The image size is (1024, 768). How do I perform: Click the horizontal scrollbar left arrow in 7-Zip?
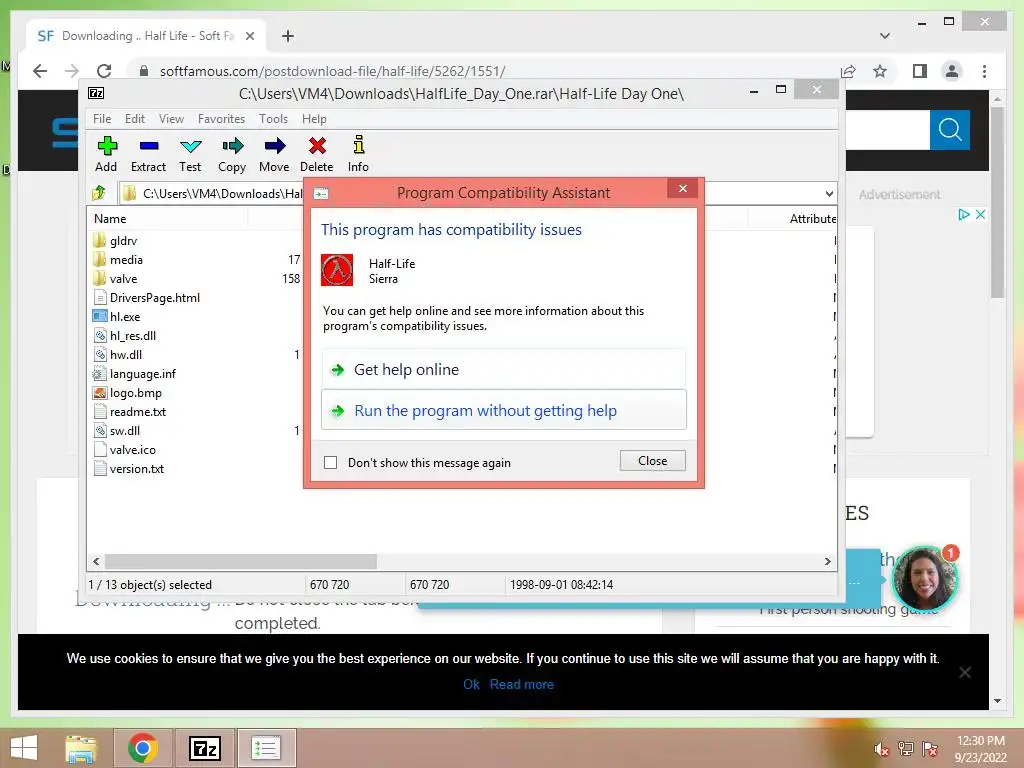[x=97, y=561]
